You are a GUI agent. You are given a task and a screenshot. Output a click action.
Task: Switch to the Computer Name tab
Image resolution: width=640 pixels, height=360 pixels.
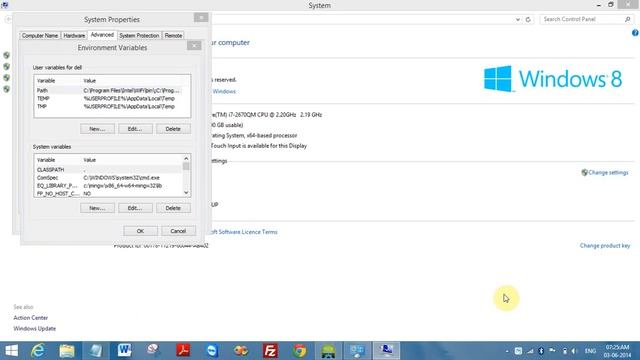point(40,36)
